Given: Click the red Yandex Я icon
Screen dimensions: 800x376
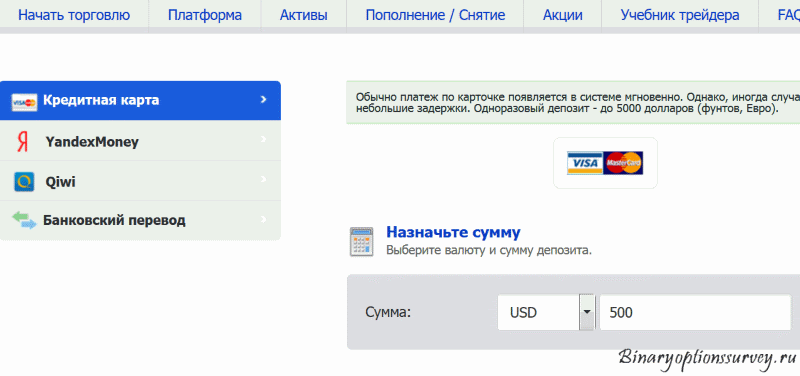Looking at the screenshot, I should click(x=22, y=142).
